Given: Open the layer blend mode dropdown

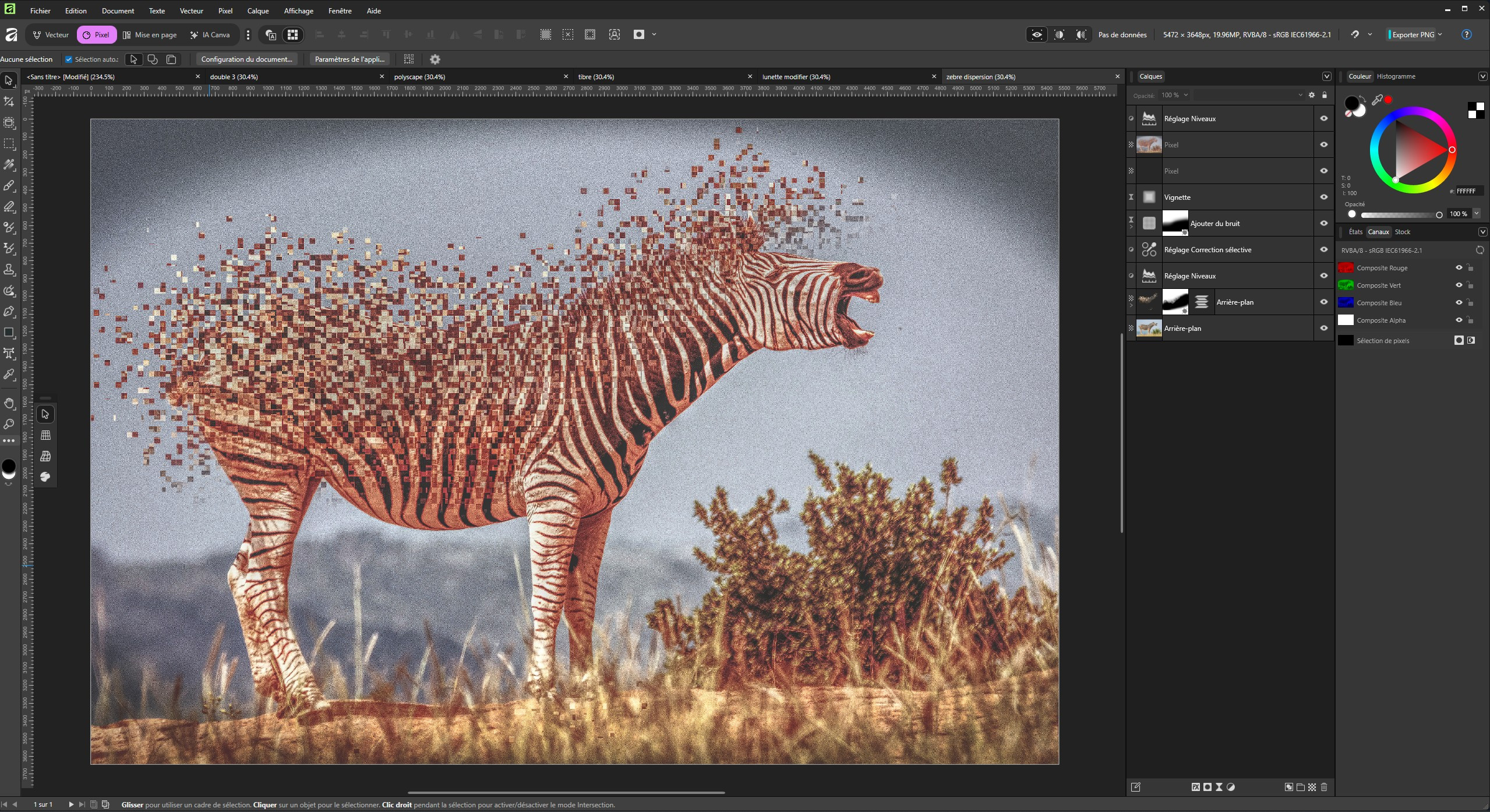Looking at the screenshot, I should click(1249, 95).
